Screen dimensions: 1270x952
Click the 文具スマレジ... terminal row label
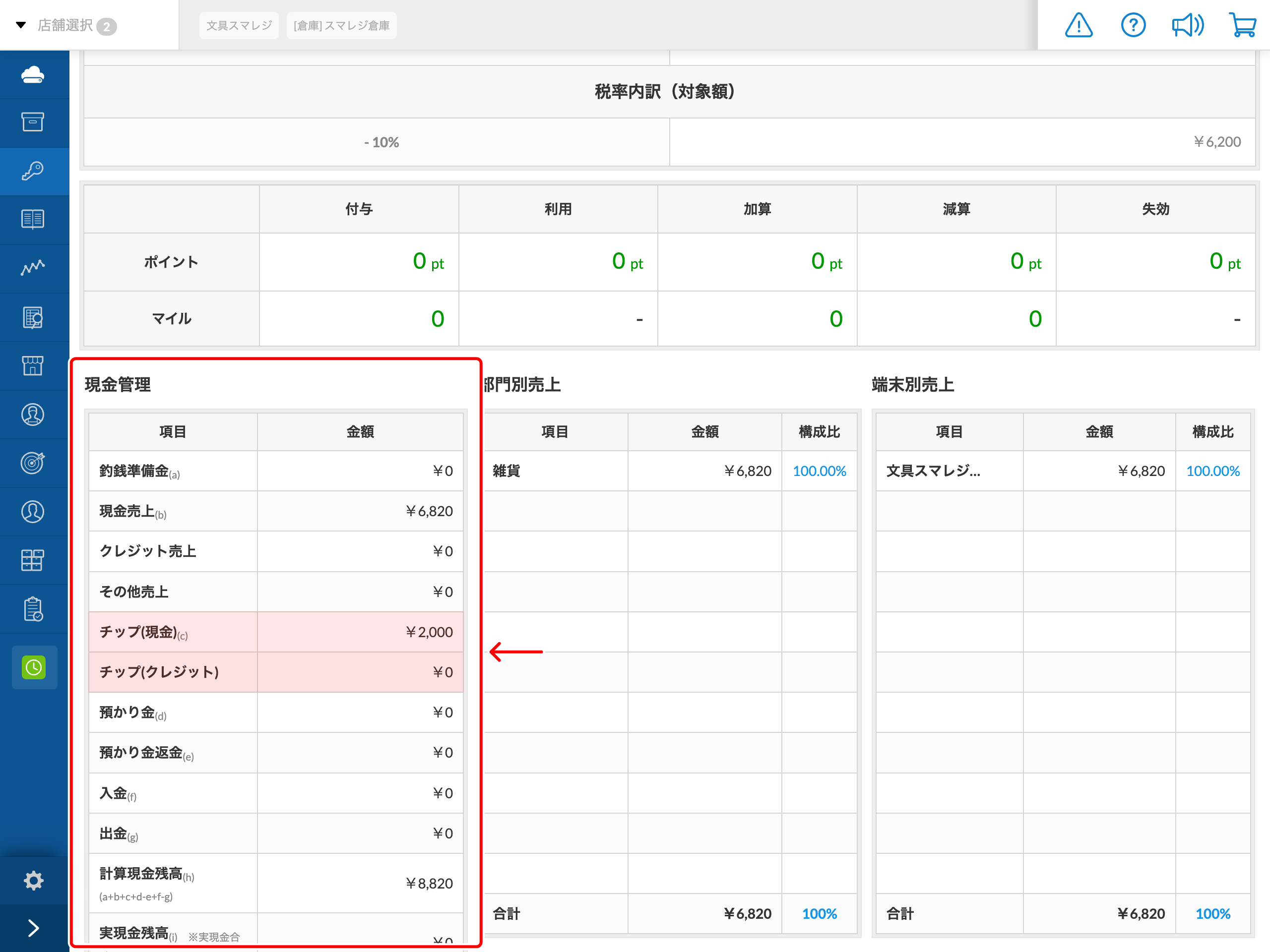click(x=933, y=471)
